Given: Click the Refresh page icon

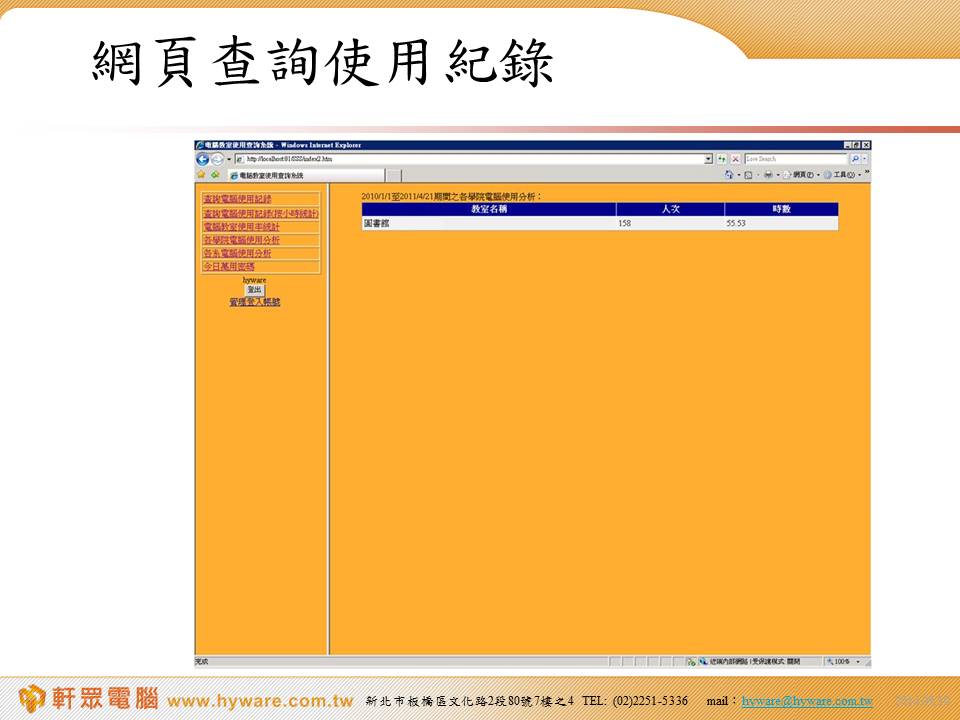Looking at the screenshot, I should [x=722, y=159].
